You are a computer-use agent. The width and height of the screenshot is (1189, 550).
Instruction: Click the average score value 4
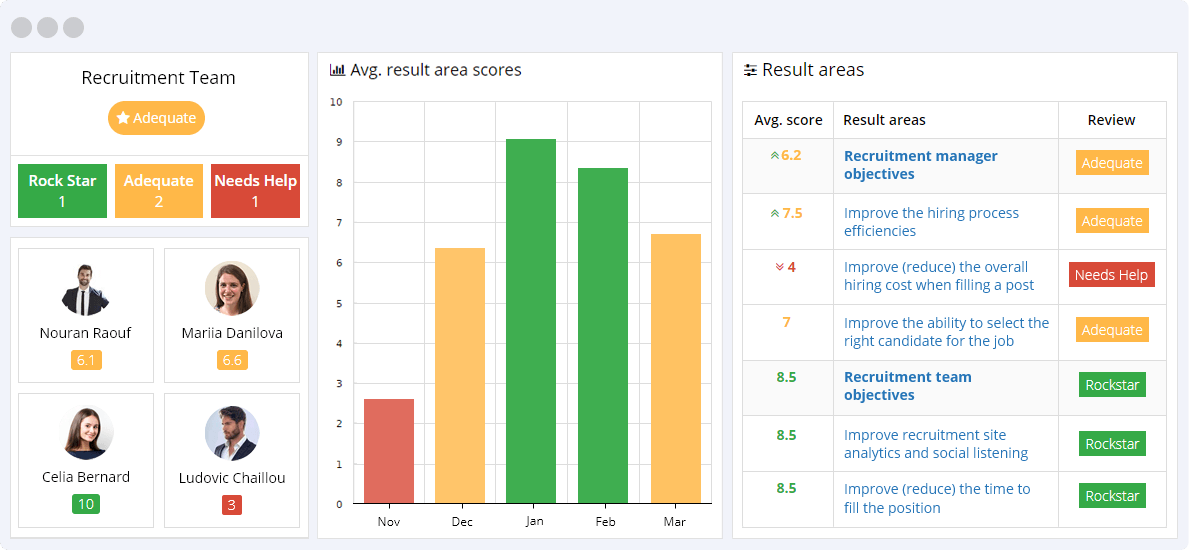pyautogui.click(x=792, y=268)
